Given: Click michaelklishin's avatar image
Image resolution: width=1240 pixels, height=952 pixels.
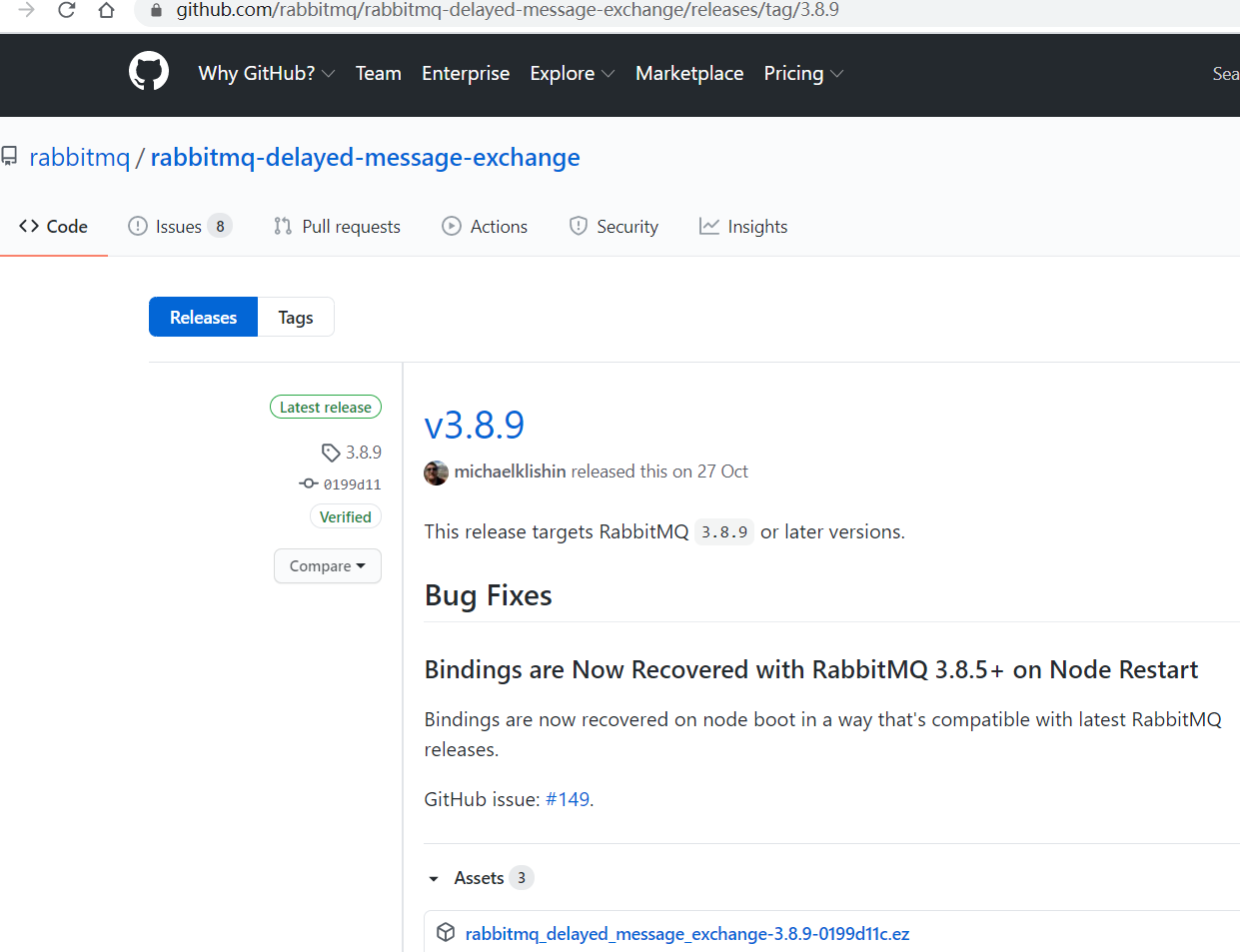Looking at the screenshot, I should (x=436, y=473).
